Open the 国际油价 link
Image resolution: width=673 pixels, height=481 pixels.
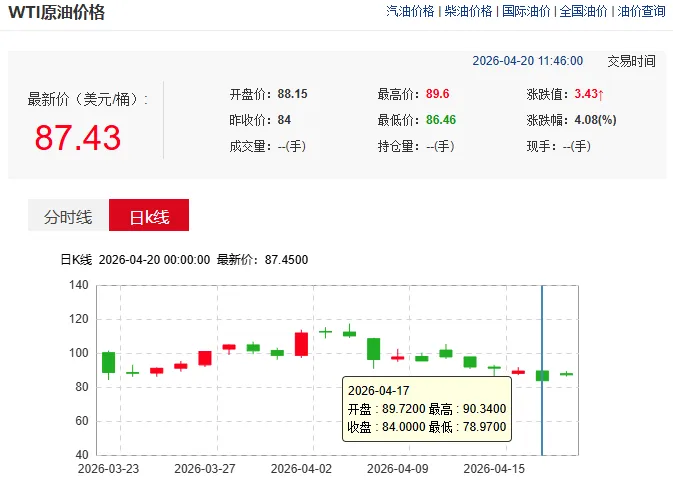click(526, 11)
